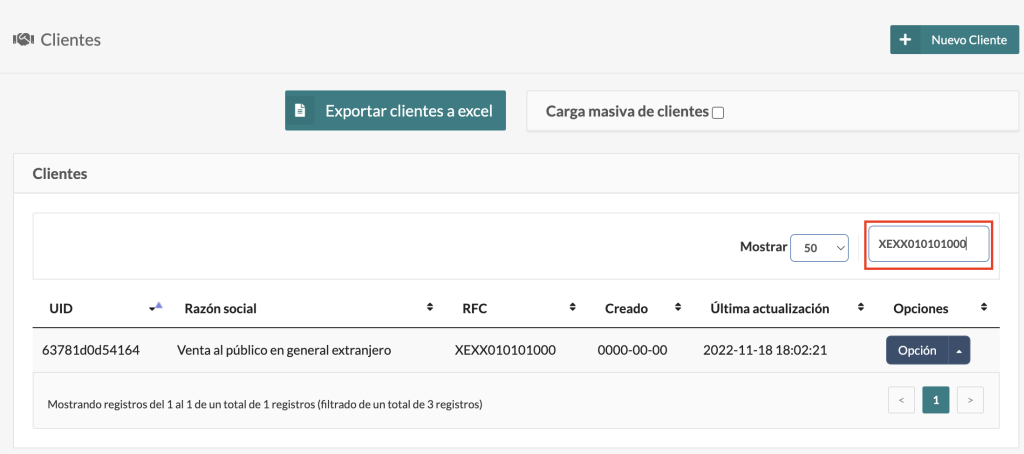Screen dimensions: 1024x454
Task: Enable Carga masiva de clientes checkbox
Action: point(718,113)
